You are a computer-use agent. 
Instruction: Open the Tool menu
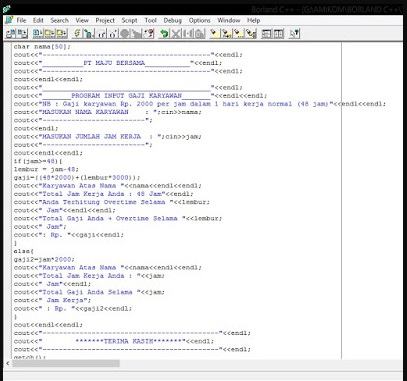[150, 20]
